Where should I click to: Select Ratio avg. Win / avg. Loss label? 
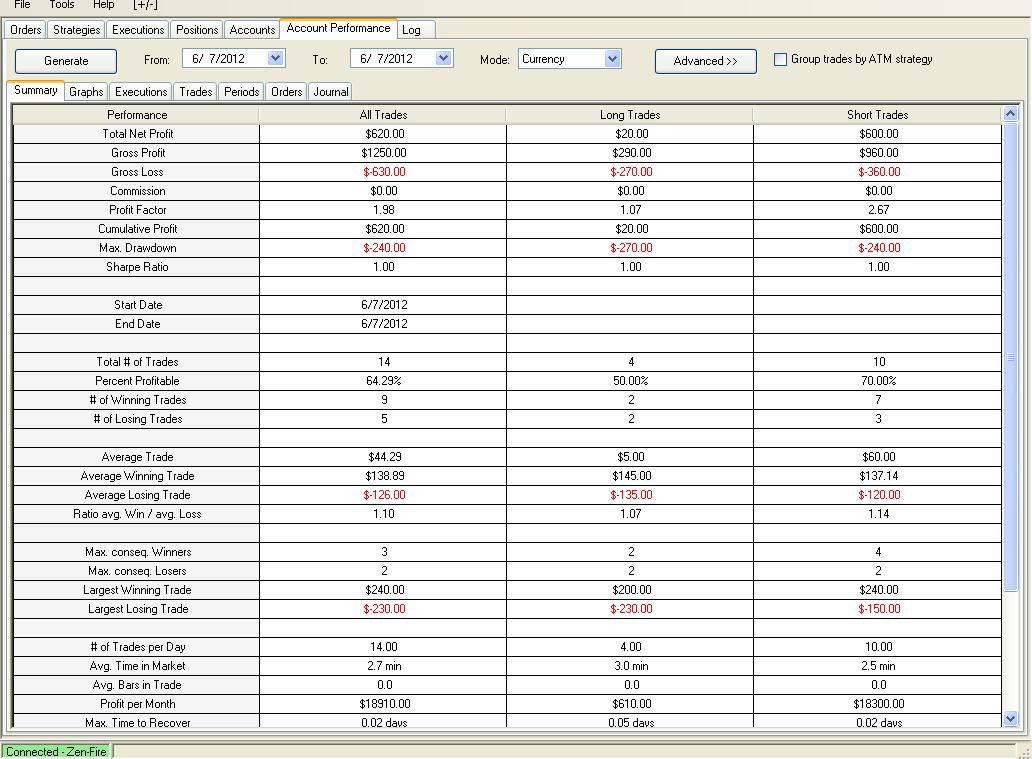click(x=137, y=514)
